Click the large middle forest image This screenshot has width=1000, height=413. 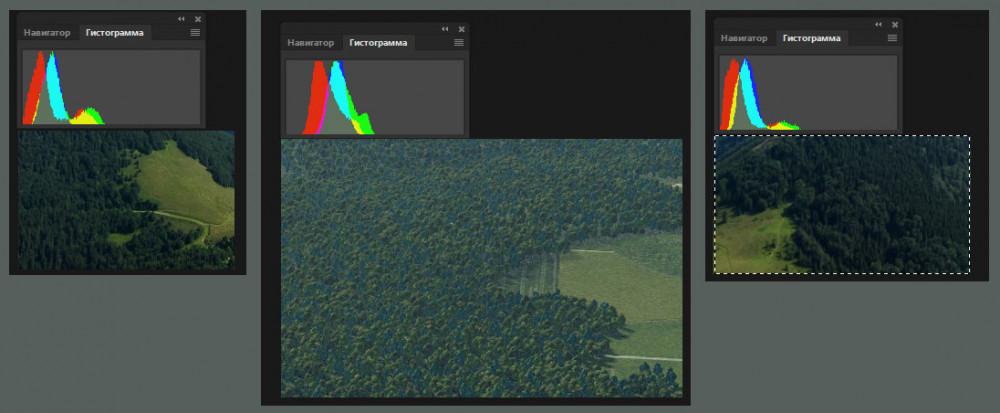(x=481, y=268)
